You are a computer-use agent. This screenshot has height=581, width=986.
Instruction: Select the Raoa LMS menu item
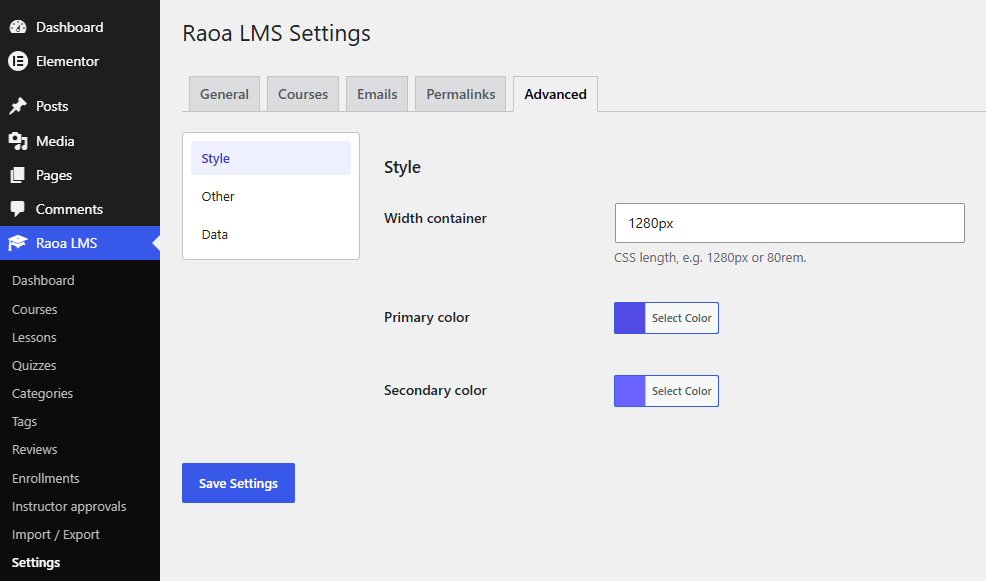point(80,243)
